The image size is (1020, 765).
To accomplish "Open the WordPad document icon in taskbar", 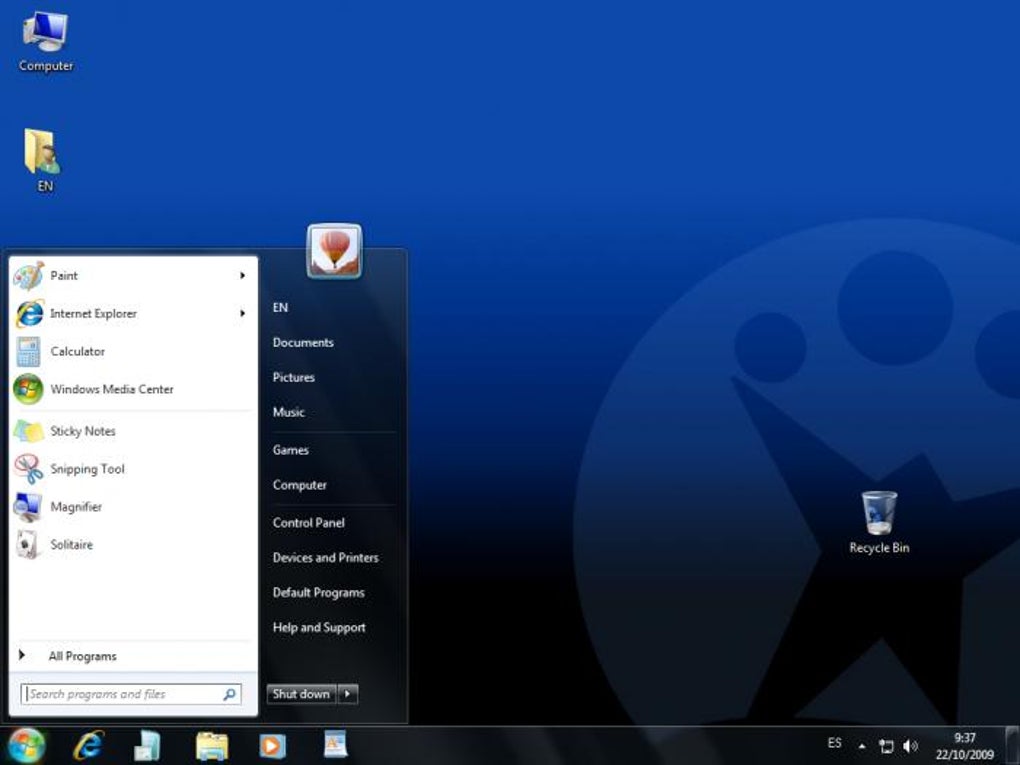I will (336, 745).
